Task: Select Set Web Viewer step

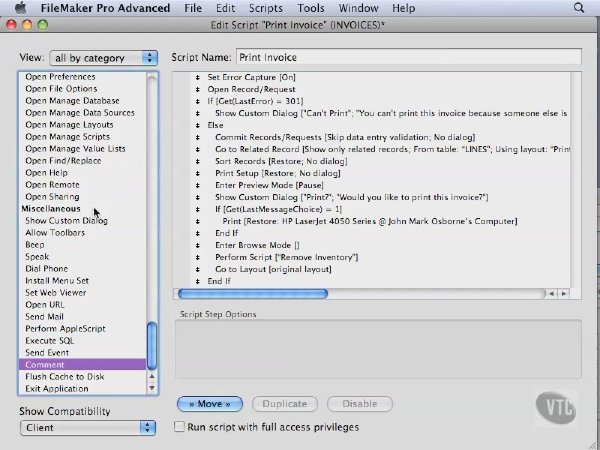Action: pos(82,292)
